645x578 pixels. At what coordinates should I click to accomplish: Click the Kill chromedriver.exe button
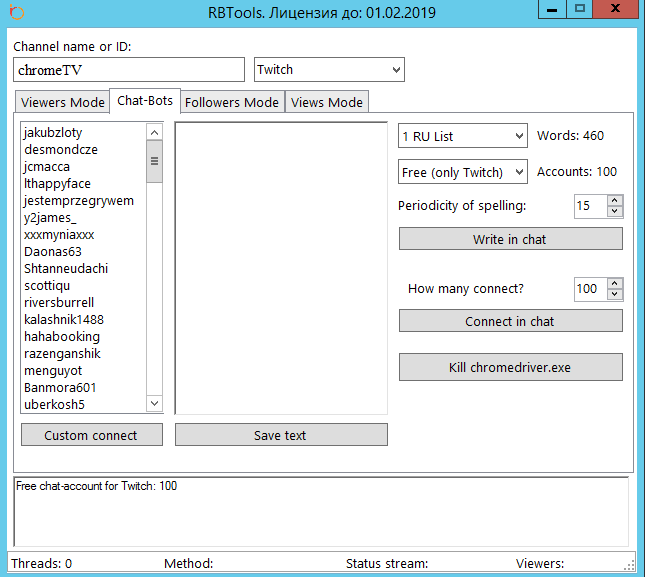pyautogui.click(x=510, y=367)
